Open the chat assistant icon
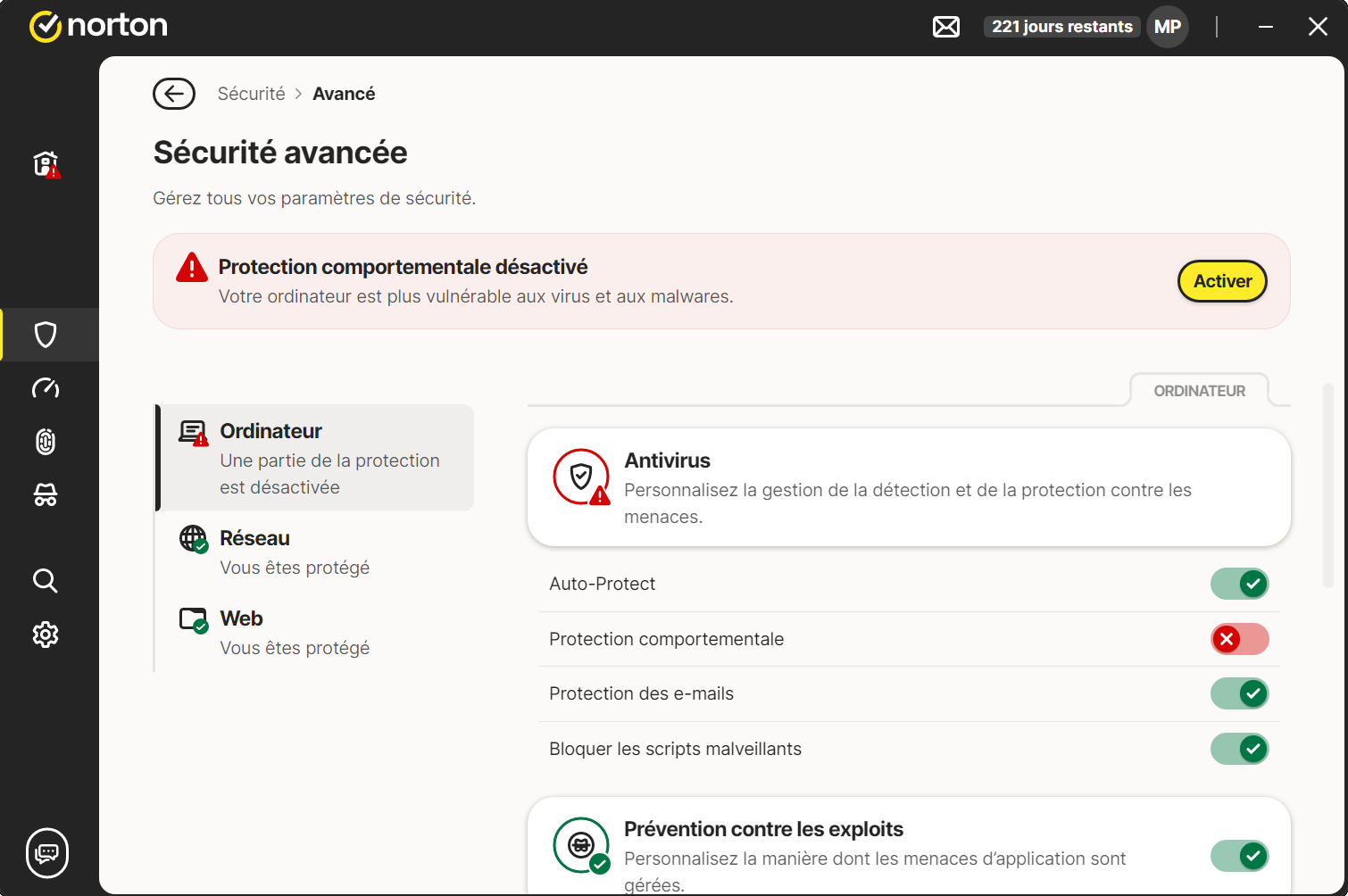Screen dimensions: 1348x896 tap(47, 853)
